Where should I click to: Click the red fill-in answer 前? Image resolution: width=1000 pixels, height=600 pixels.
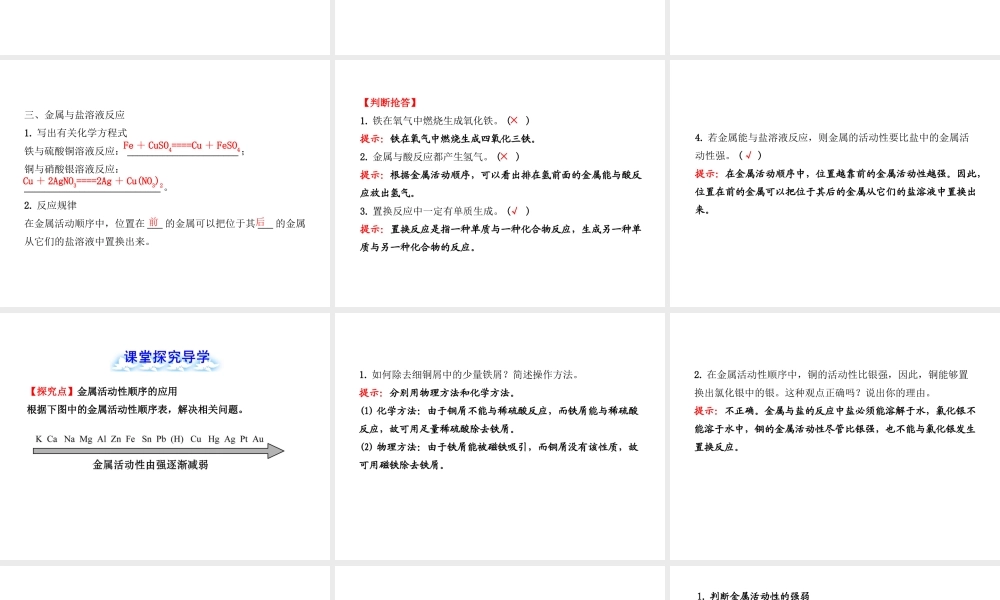pos(154,223)
